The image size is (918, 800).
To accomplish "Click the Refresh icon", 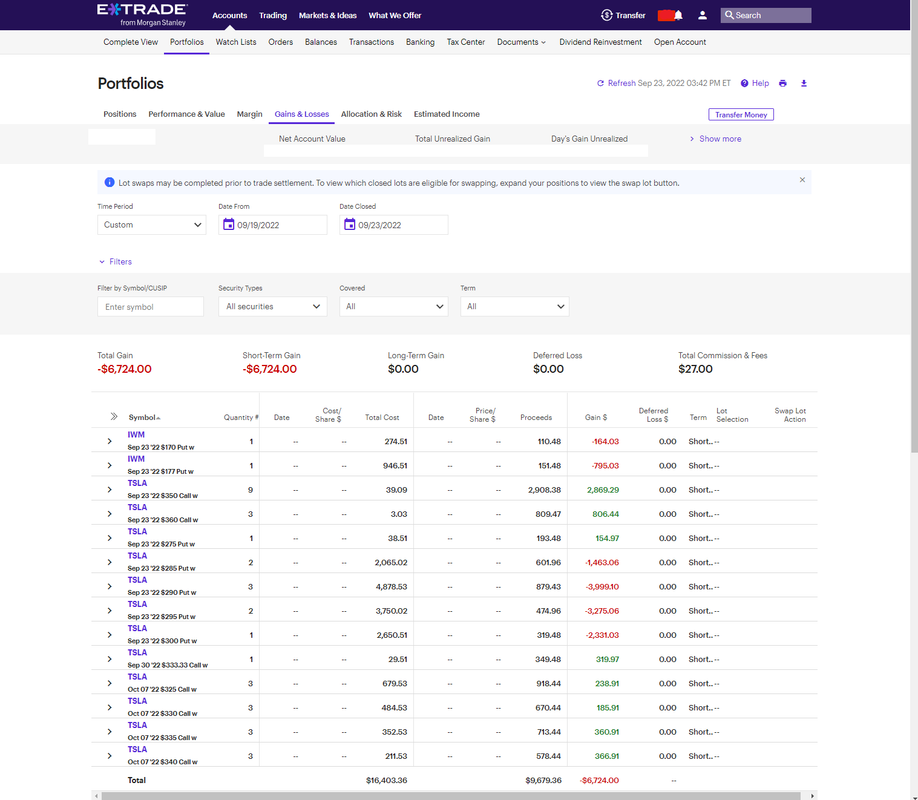I will tap(600, 83).
